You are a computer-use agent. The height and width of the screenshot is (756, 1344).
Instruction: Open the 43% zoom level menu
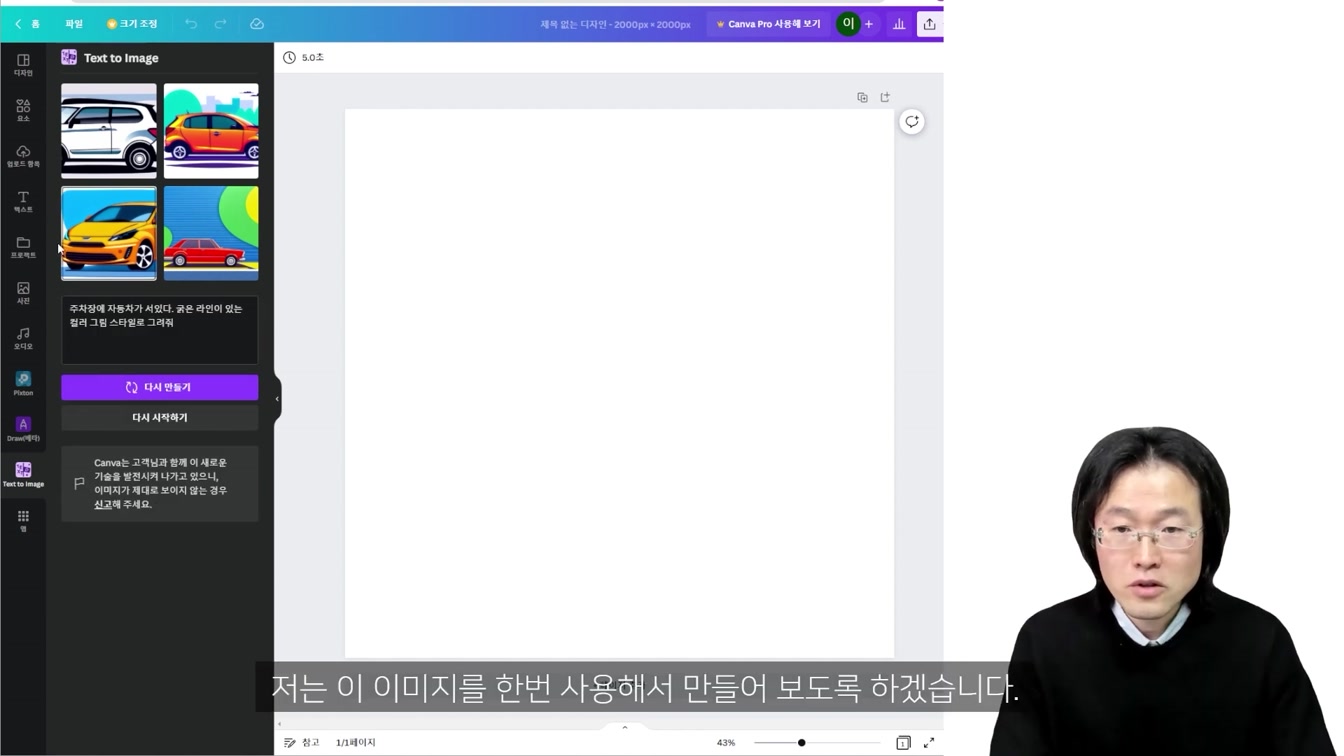click(x=726, y=743)
